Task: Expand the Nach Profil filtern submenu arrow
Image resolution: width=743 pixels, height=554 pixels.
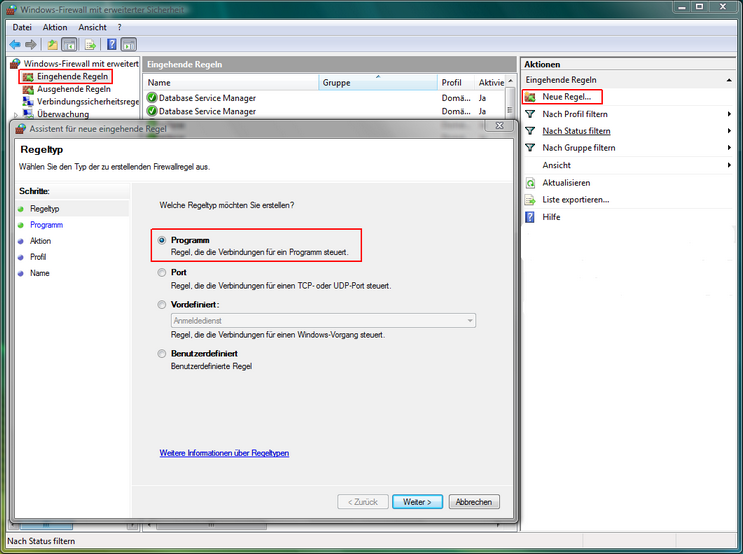Action: point(729,114)
